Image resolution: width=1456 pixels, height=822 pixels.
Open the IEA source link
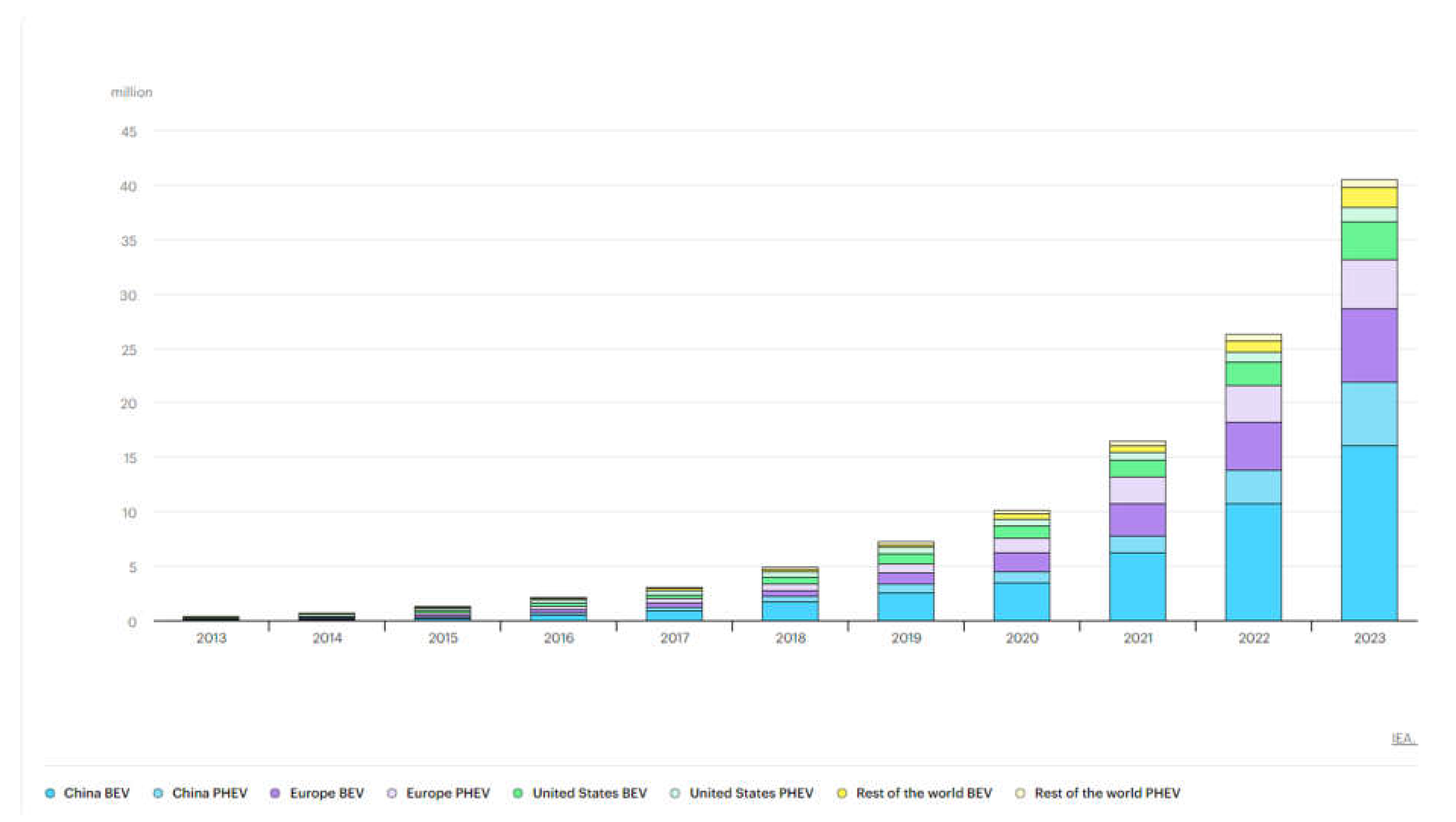(x=1403, y=738)
